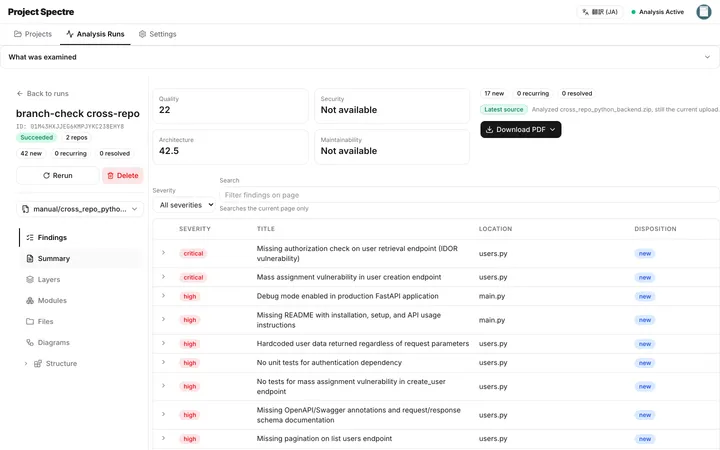The width and height of the screenshot is (720, 450).
Task: Expand the IDOR vulnerability finding row
Action: pos(163,253)
